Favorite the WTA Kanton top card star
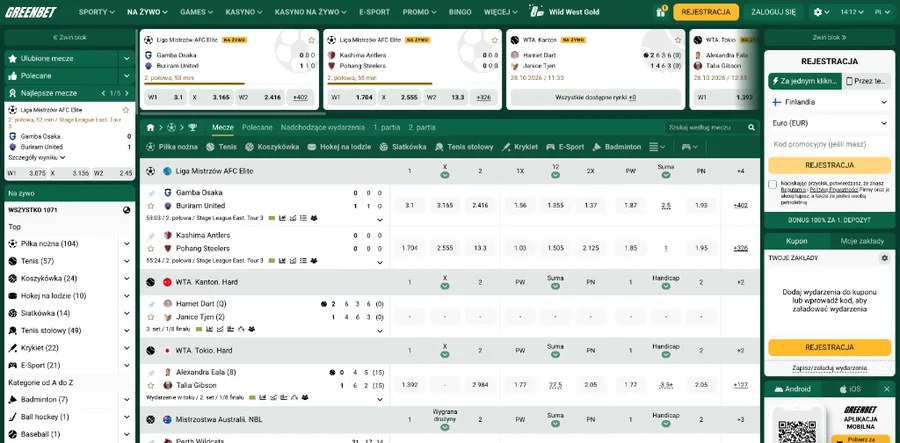This screenshot has height=443, width=900. [678, 40]
